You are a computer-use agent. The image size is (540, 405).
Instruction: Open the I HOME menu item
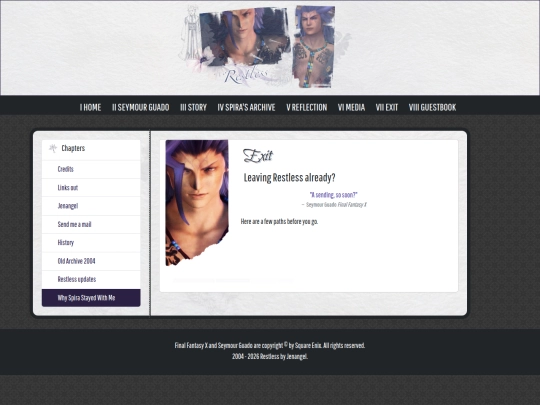coord(90,107)
